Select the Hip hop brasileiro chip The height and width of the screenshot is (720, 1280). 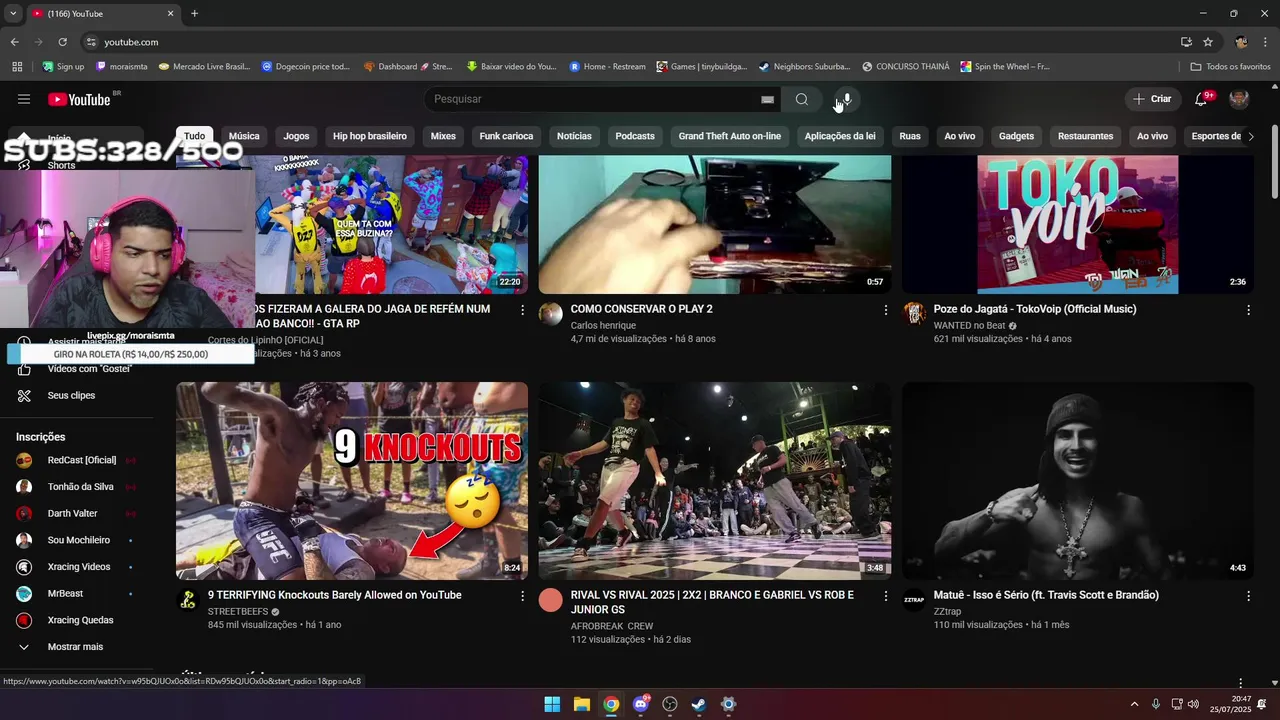[x=370, y=136]
